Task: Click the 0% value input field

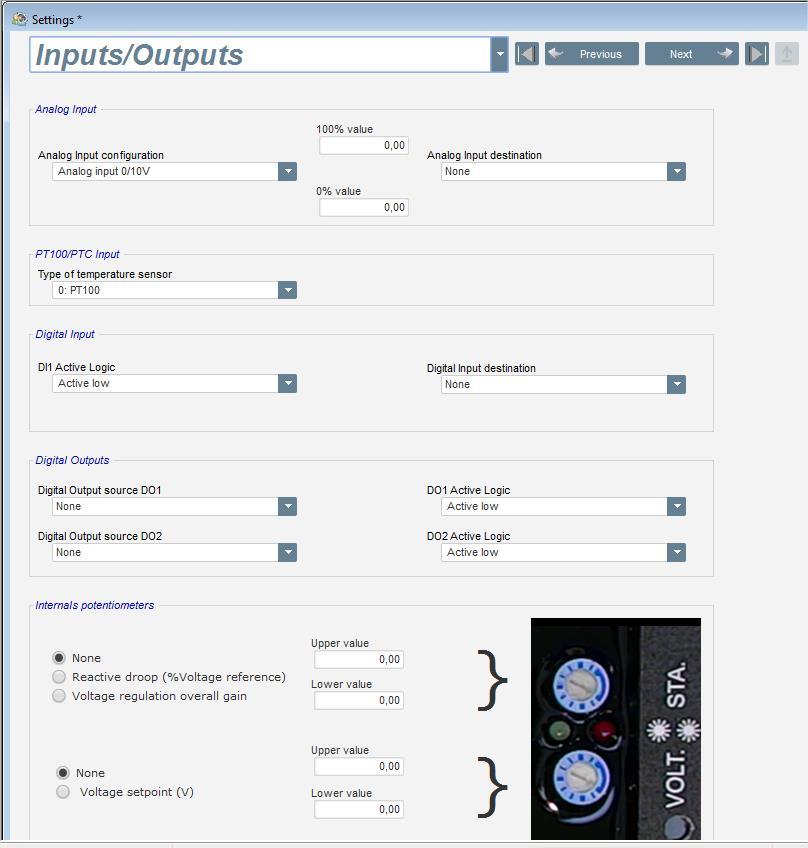Action: [x=364, y=207]
